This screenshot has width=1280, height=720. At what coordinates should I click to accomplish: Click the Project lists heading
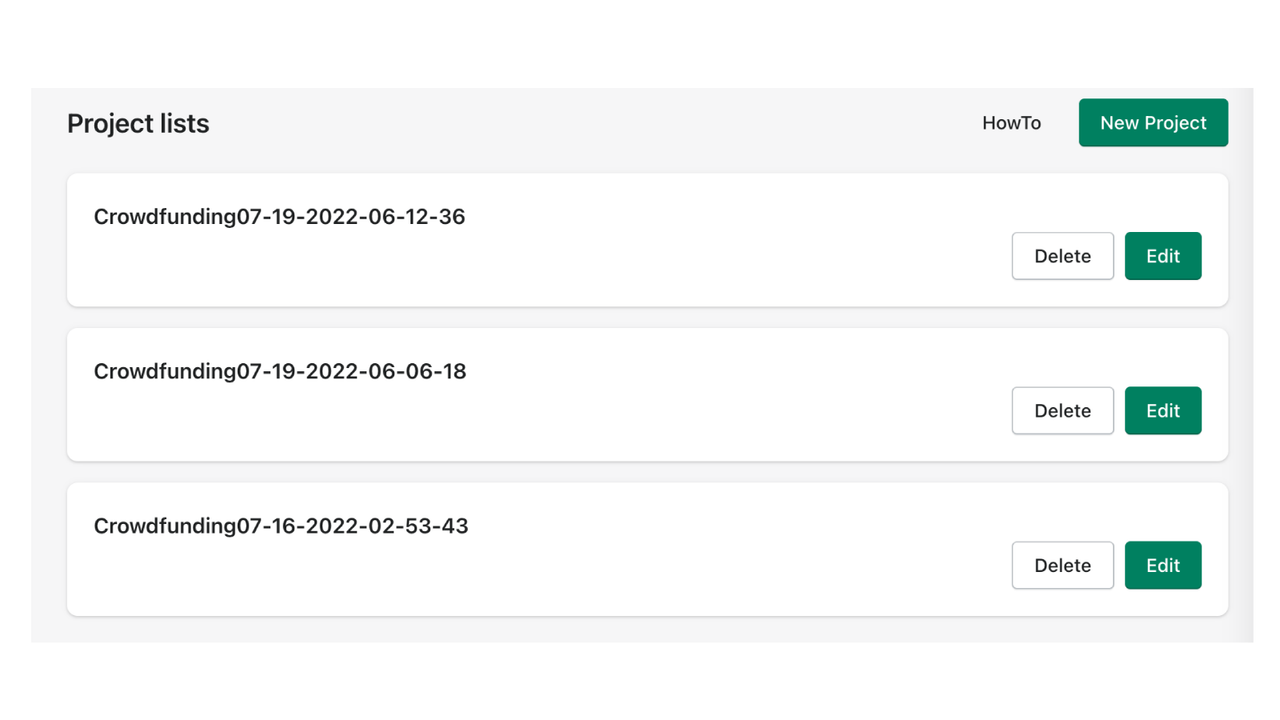pyautogui.click(x=137, y=122)
